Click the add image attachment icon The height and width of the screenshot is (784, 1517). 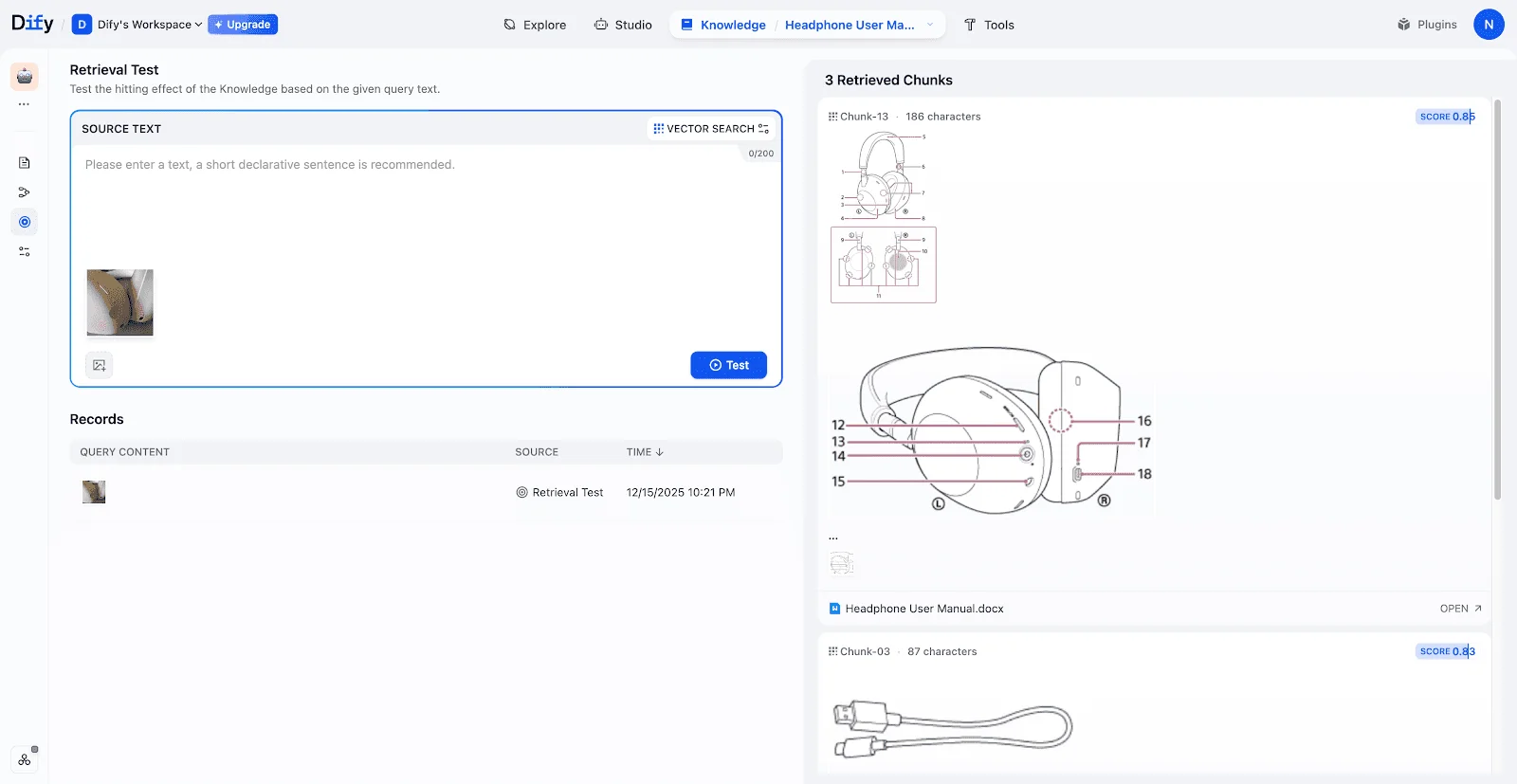click(x=100, y=365)
